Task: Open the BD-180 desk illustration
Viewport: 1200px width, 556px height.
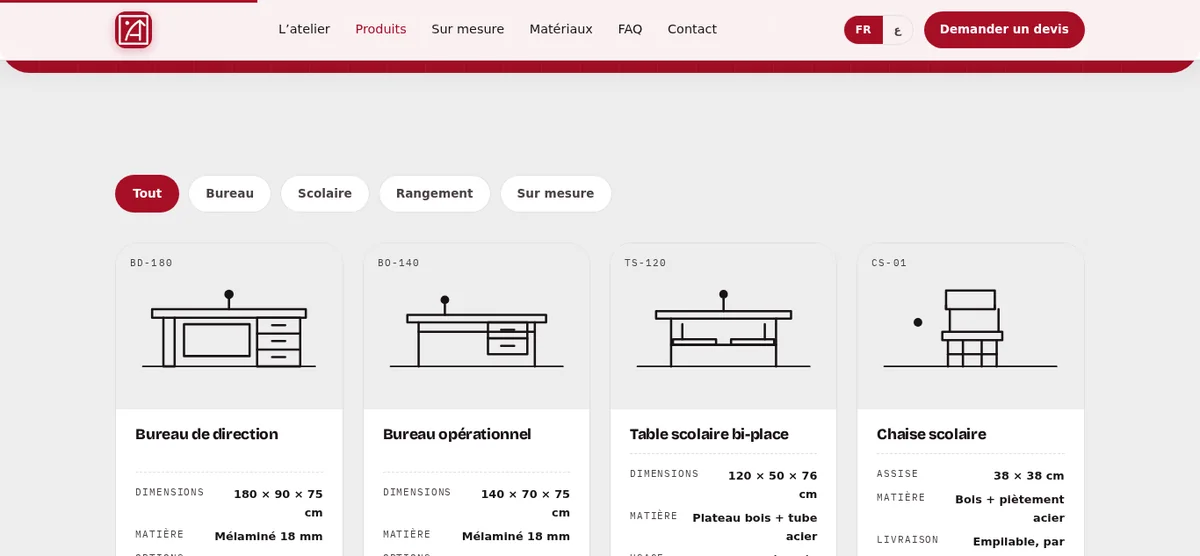Action: point(229,329)
